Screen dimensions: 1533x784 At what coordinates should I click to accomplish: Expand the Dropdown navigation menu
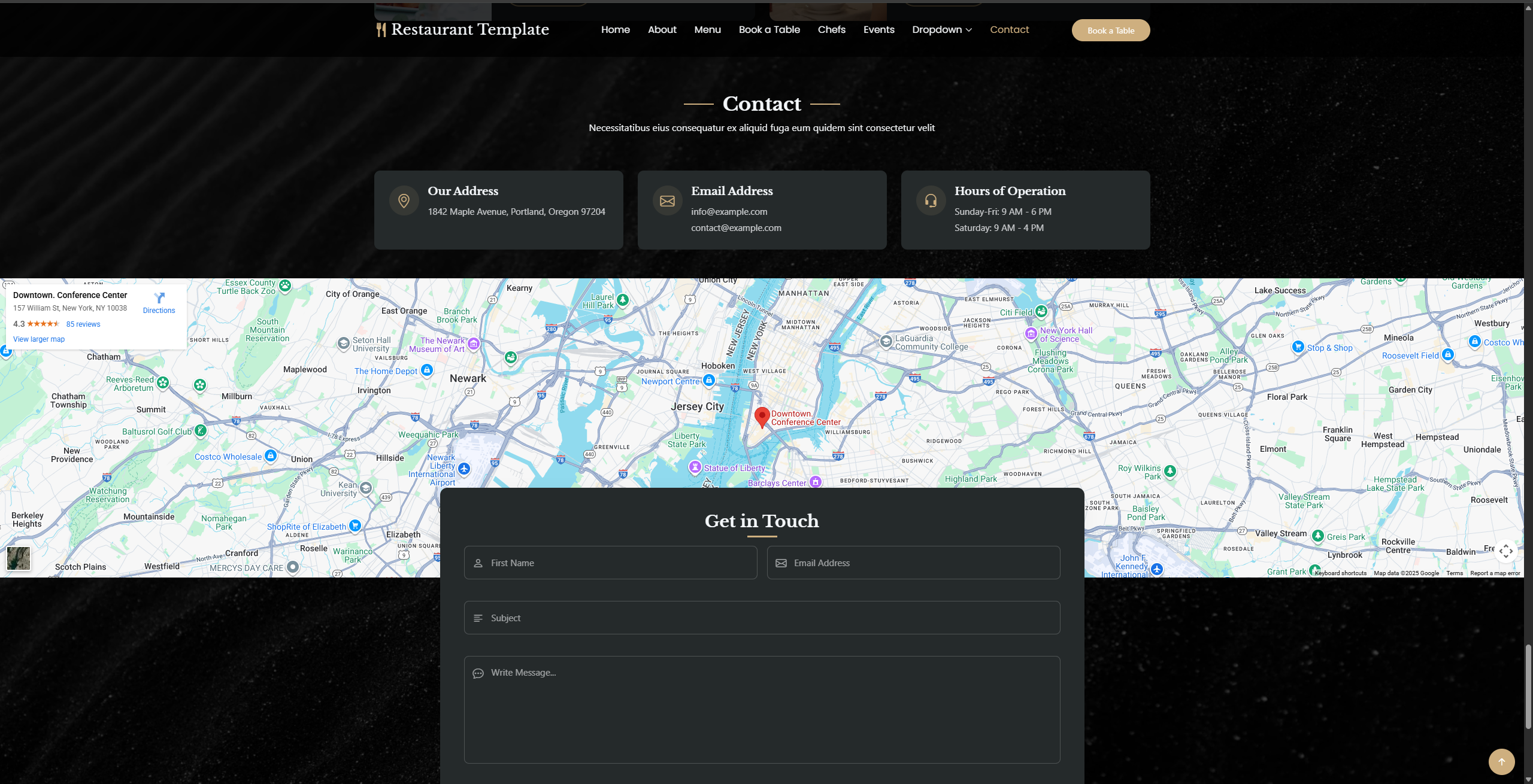(x=941, y=29)
